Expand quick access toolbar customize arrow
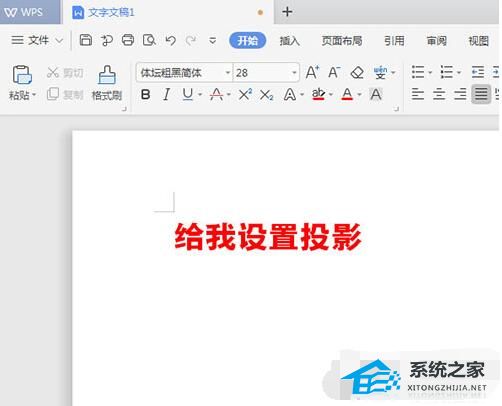The image size is (502, 406). click(x=212, y=41)
